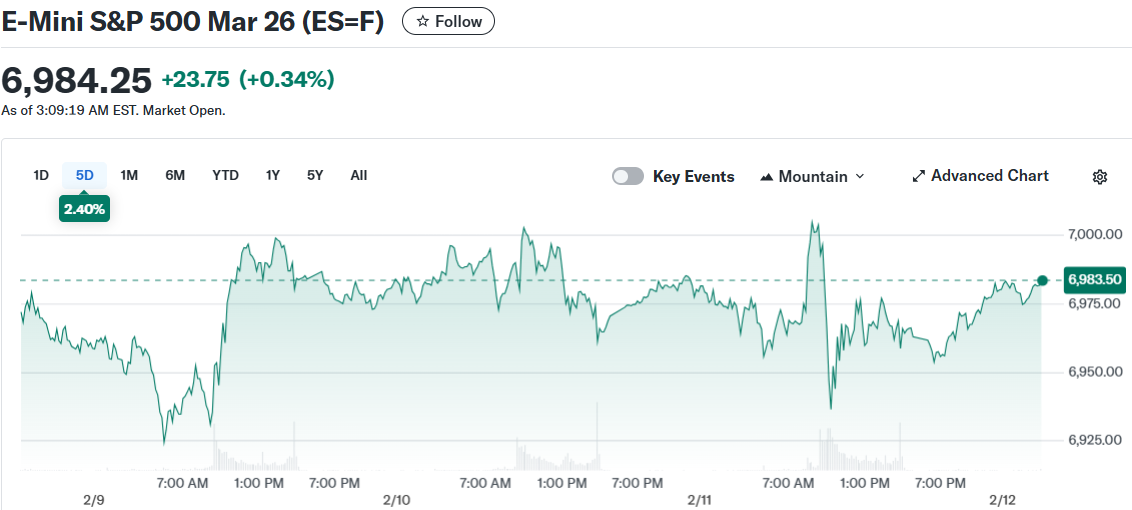The width and height of the screenshot is (1132, 510).
Task: Click the 2/9 date label
Action: (x=94, y=500)
